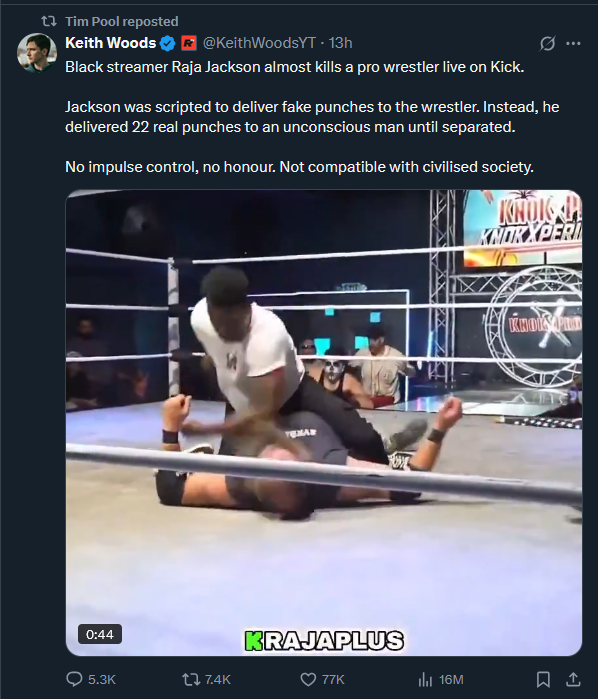Click the Keith Woods display name
Screen dimensions: 598x699
click(111, 43)
